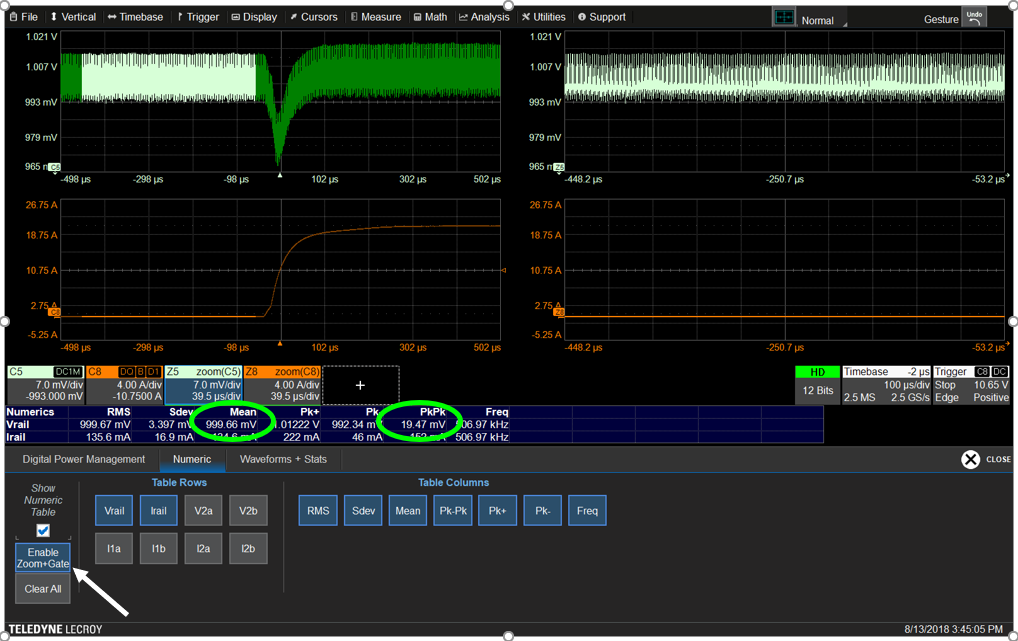Click the grid display mode icon

784,18
